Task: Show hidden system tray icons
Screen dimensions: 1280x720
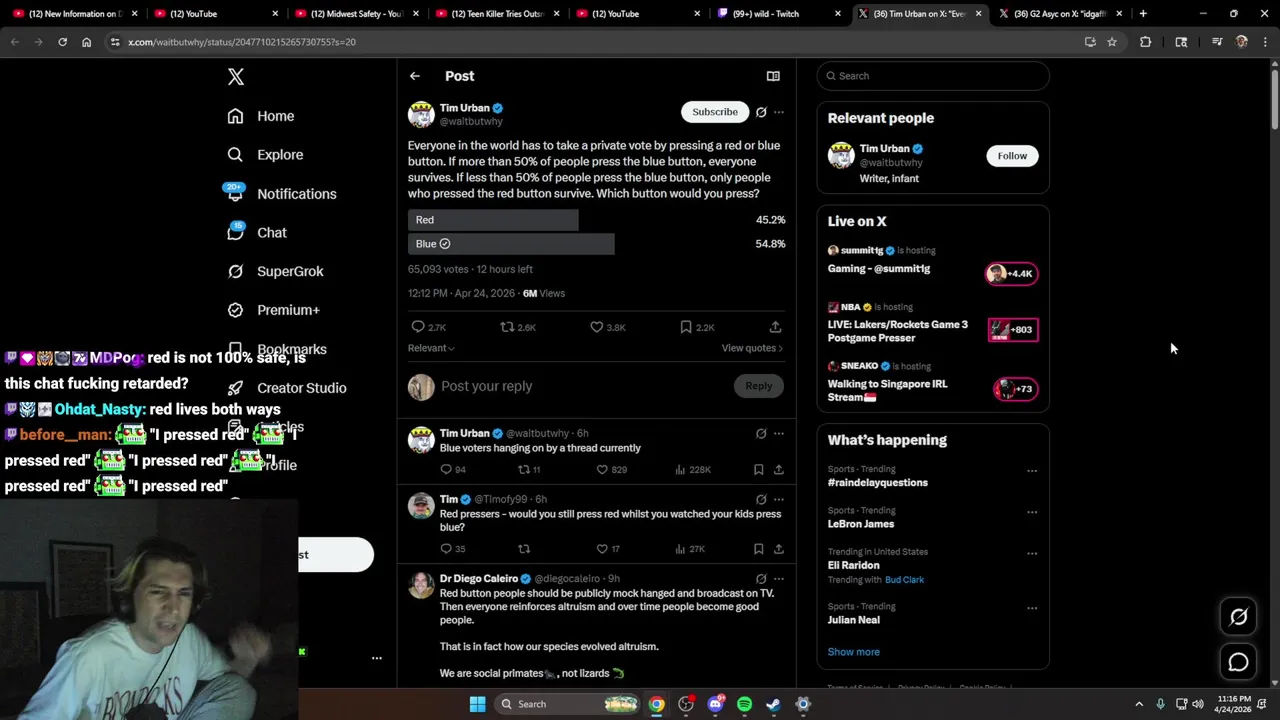Action: click(x=1139, y=704)
